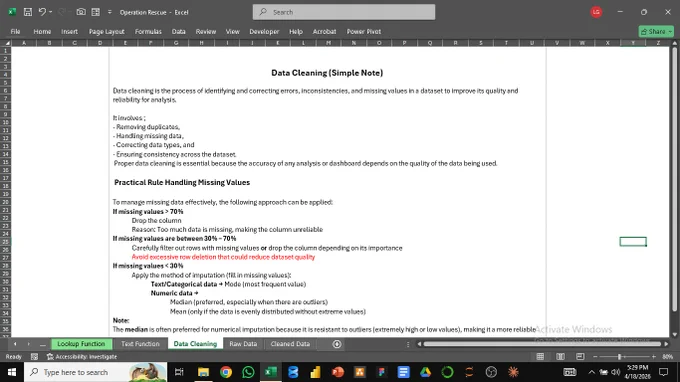Image resolution: width=680 pixels, height=382 pixels.
Task: Go to previous sheet tab arrow
Action: 15,344
